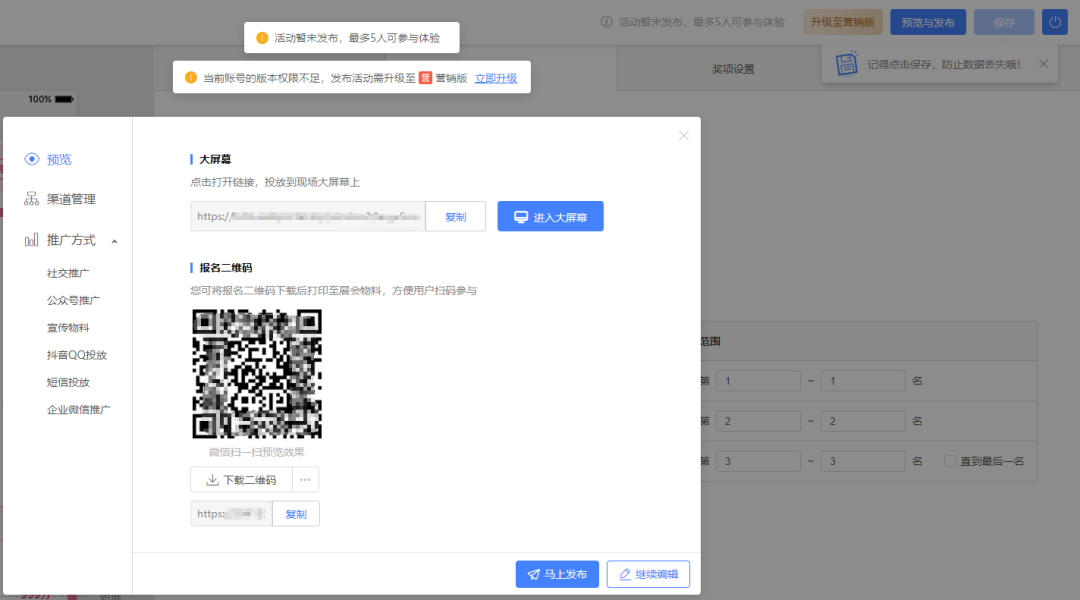Click 继续编辑 to continue editing
This screenshot has height=600, width=1080.
[x=648, y=574]
